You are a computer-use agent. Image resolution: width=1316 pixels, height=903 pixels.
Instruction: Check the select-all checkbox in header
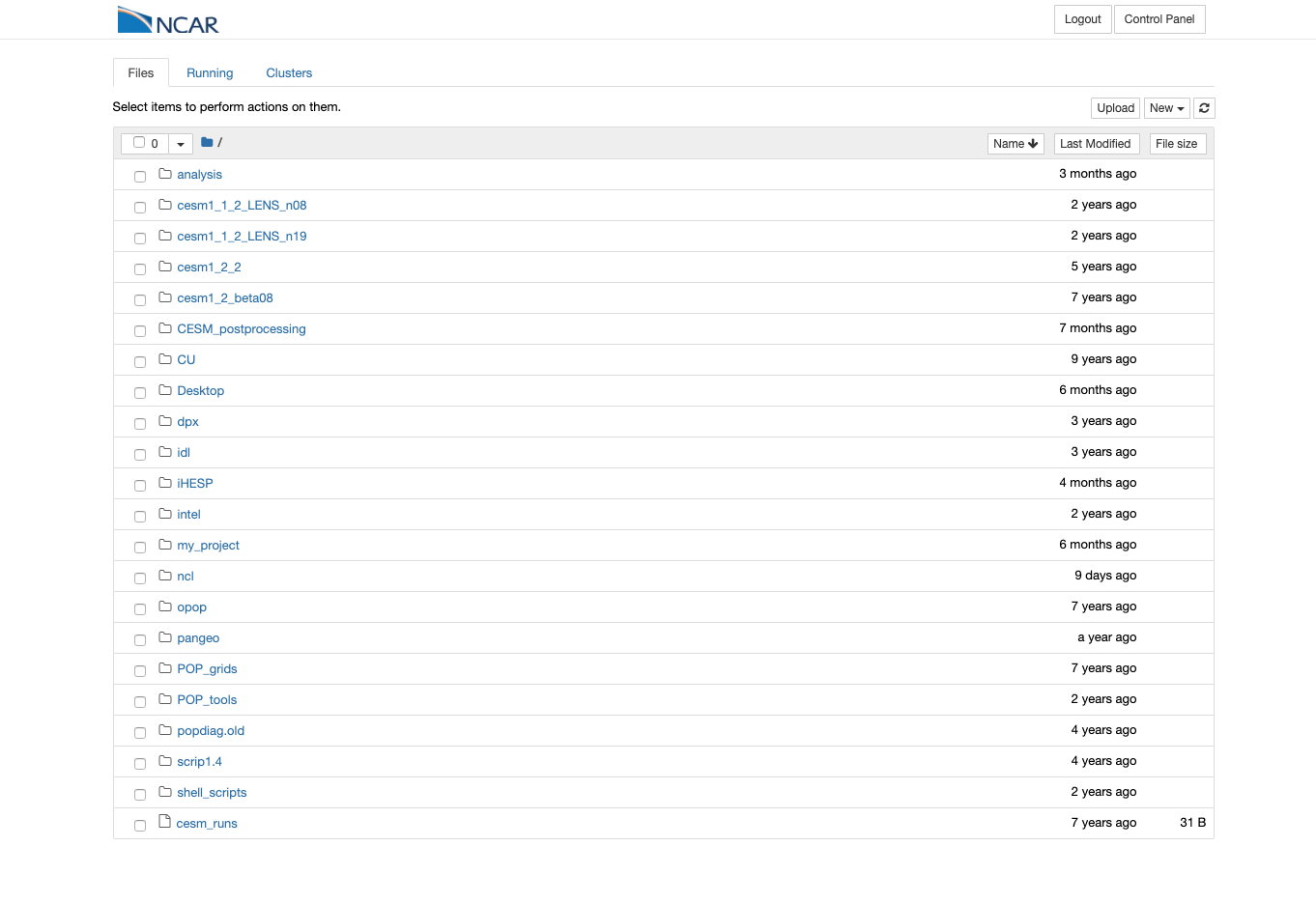click(x=139, y=142)
